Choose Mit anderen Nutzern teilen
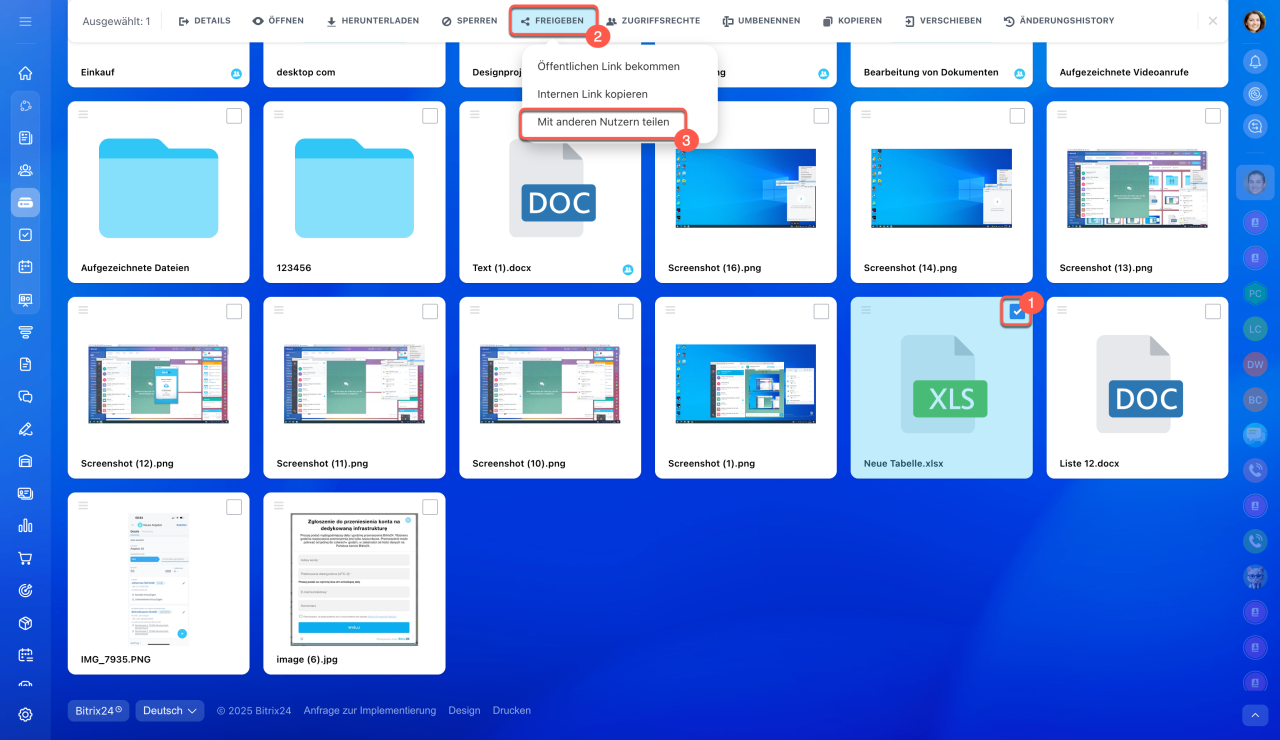Screen dimensions: 1280x740 (x=603, y=122)
